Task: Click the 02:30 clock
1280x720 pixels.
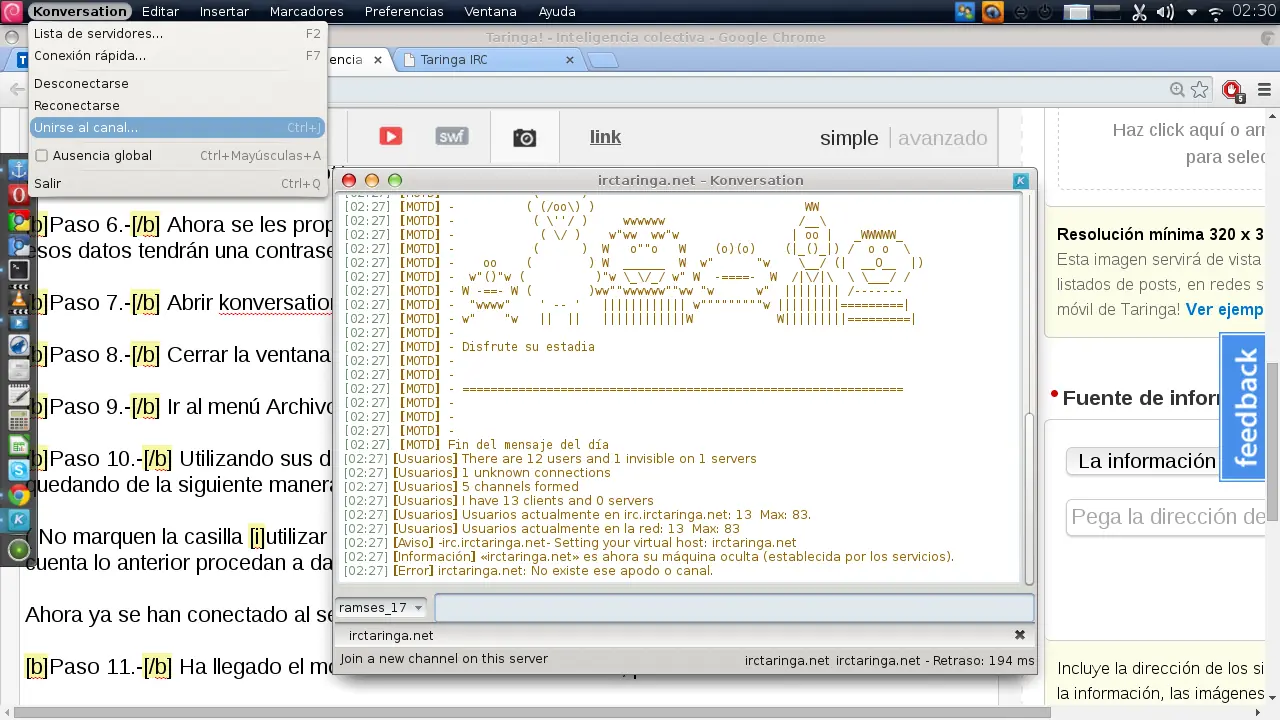Action: click(1254, 12)
